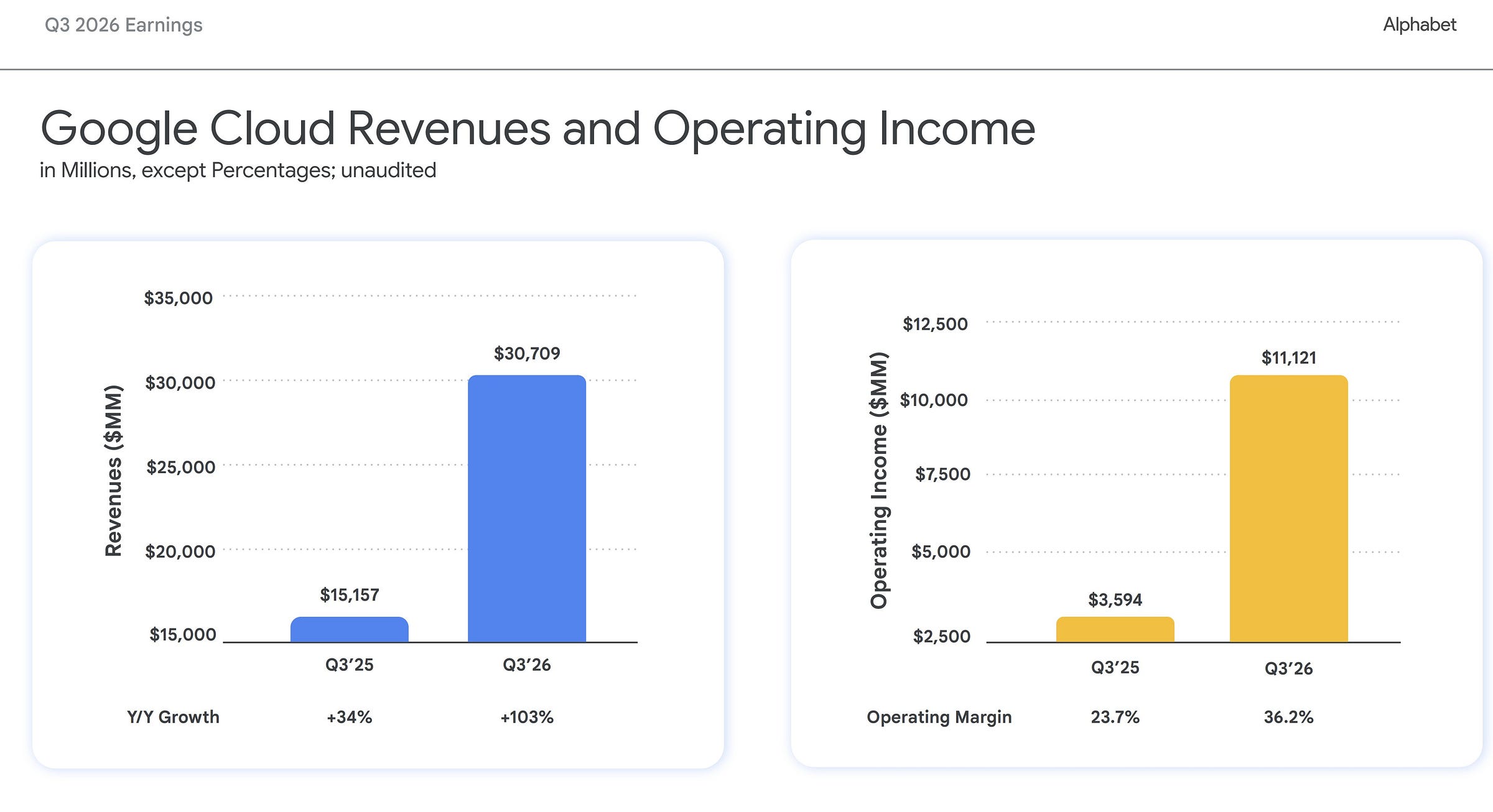Image resolution: width=1493 pixels, height=812 pixels.
Task: Click the Q3'26 label under operating income chart
Action: coord(1289,668)
